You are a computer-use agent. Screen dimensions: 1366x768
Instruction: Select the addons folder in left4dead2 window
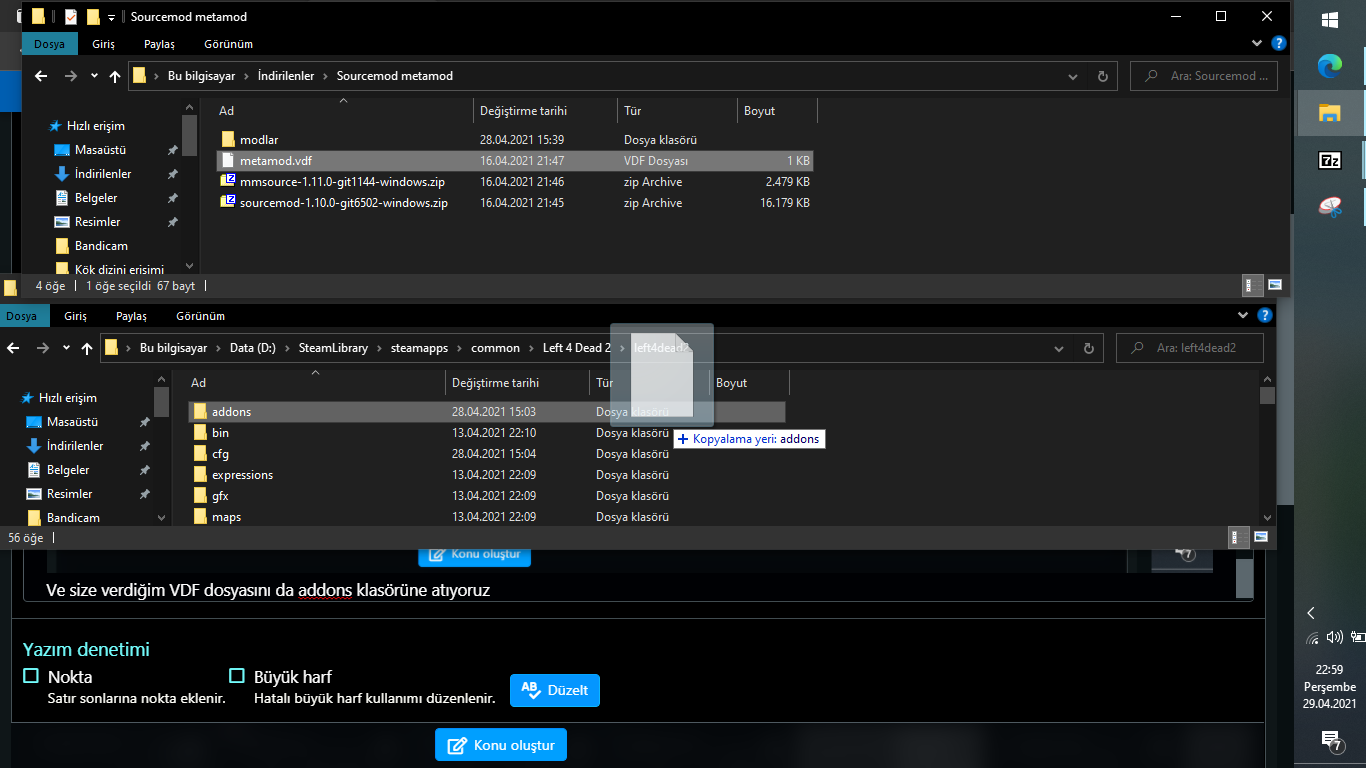pyautogui.click(x=487, y=412)
